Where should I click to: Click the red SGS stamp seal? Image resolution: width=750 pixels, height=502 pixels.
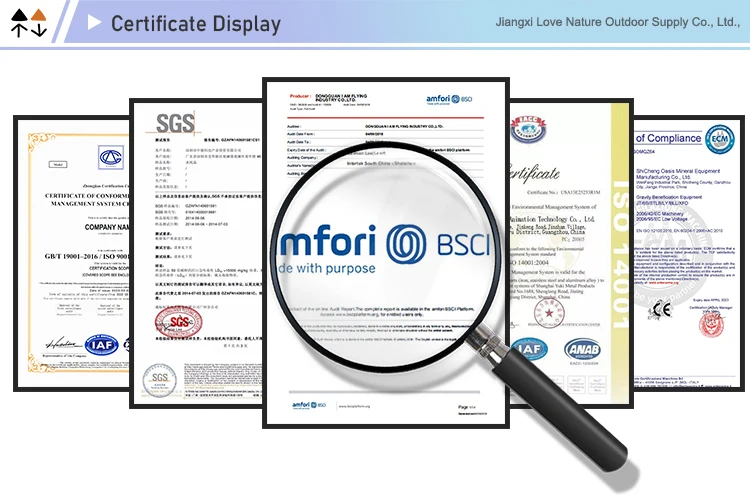(178, 322)
